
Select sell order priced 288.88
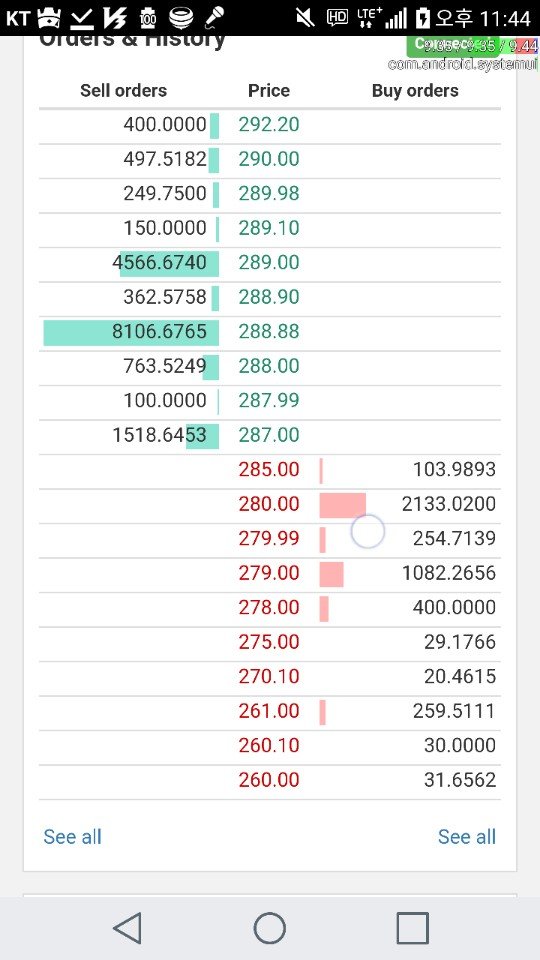pyautogui.click(x=269, y=331)
